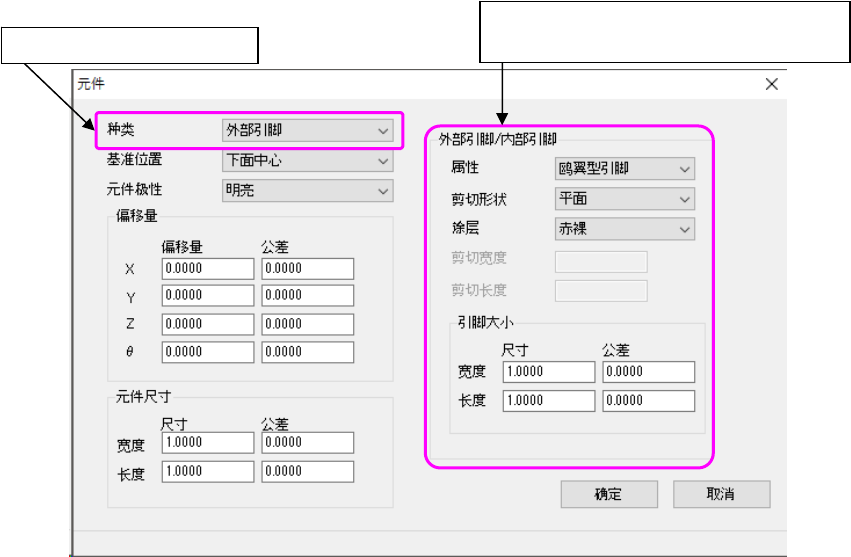Click the Z 偏移量 input field
The width and height of the screenshot is (851, 557).
(208, 324)
